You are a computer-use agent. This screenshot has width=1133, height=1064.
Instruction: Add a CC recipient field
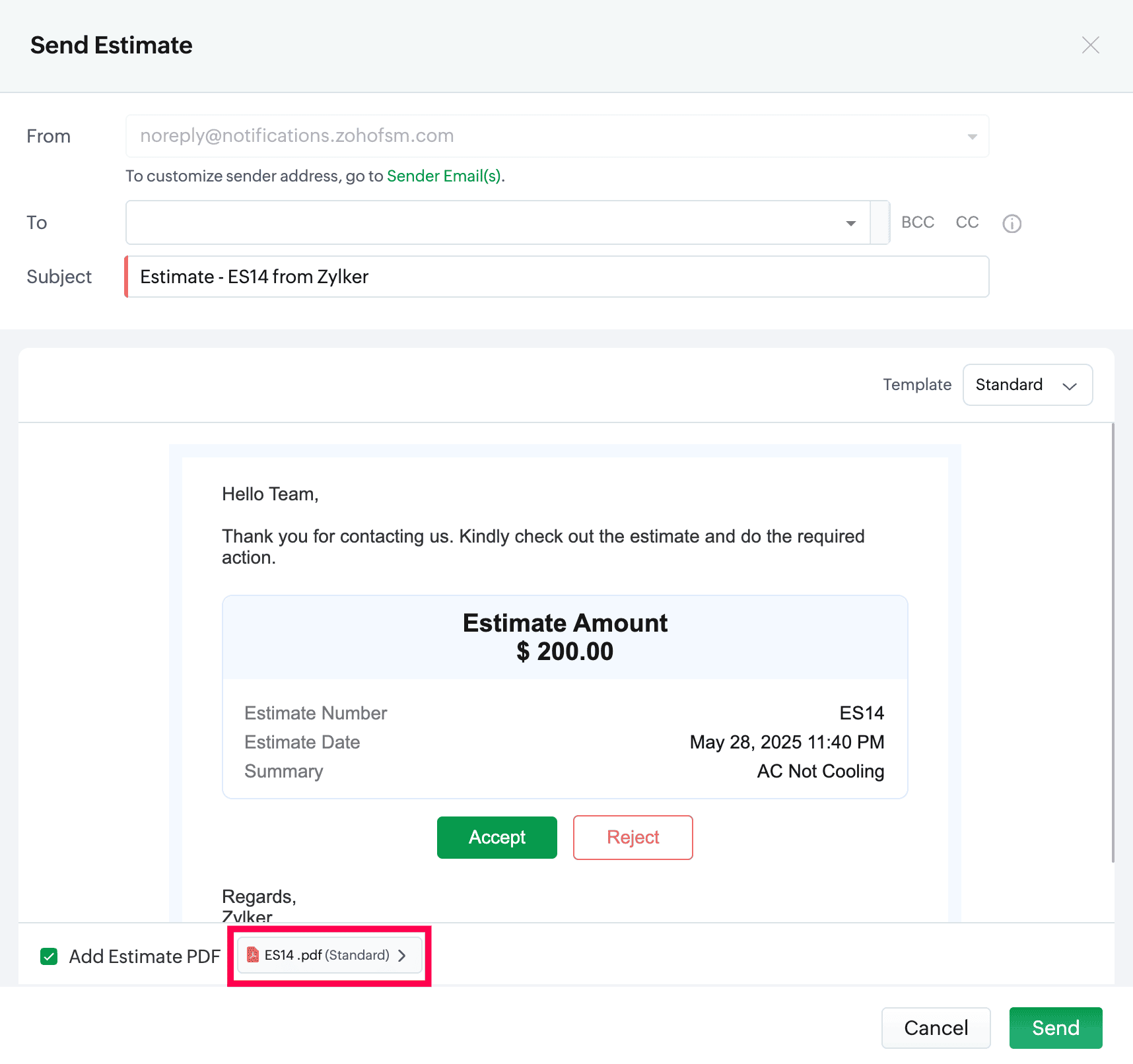click(967, 222)
